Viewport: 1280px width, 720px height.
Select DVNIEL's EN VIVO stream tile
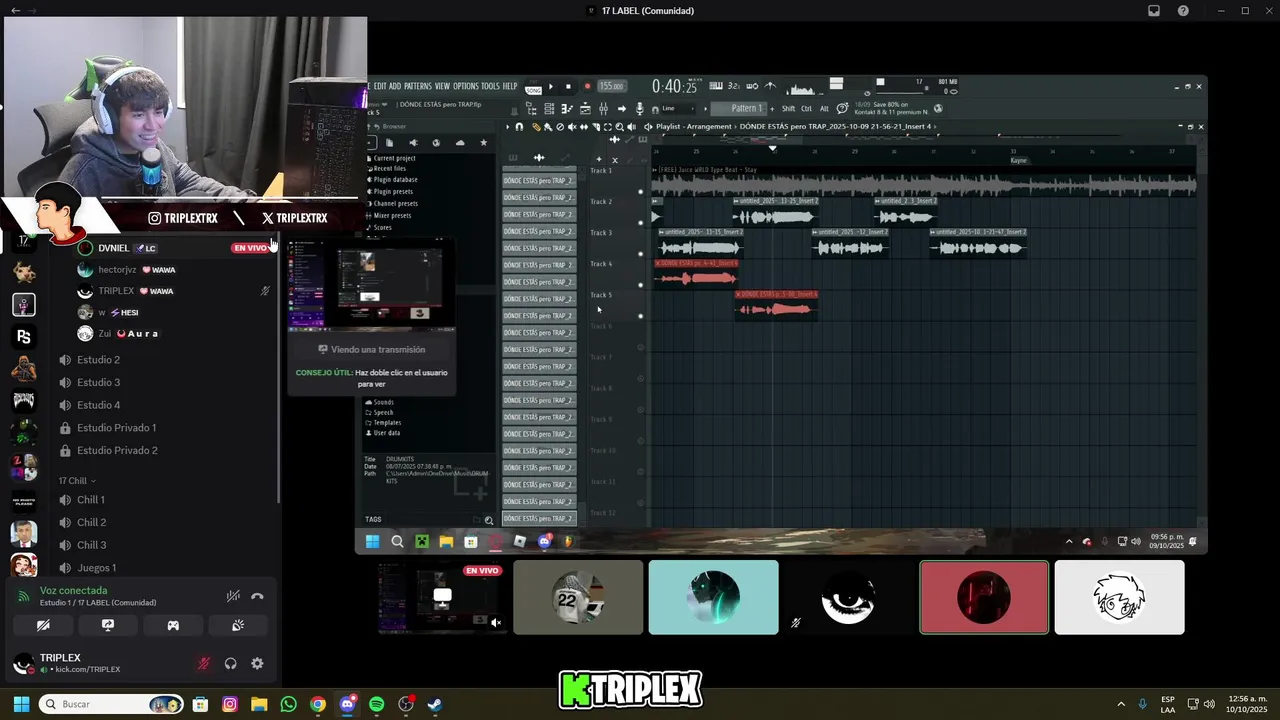(443, 598)
